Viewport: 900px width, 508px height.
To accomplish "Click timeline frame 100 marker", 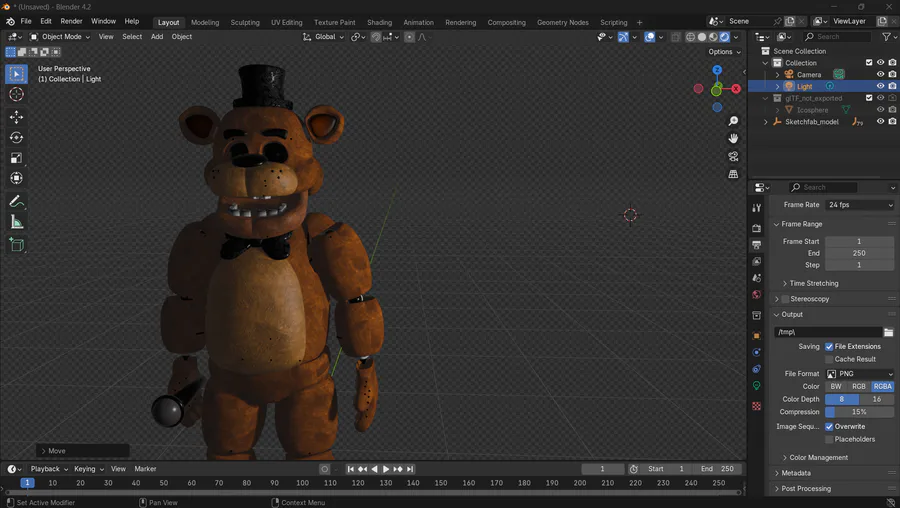I will (x=302, y=483).
